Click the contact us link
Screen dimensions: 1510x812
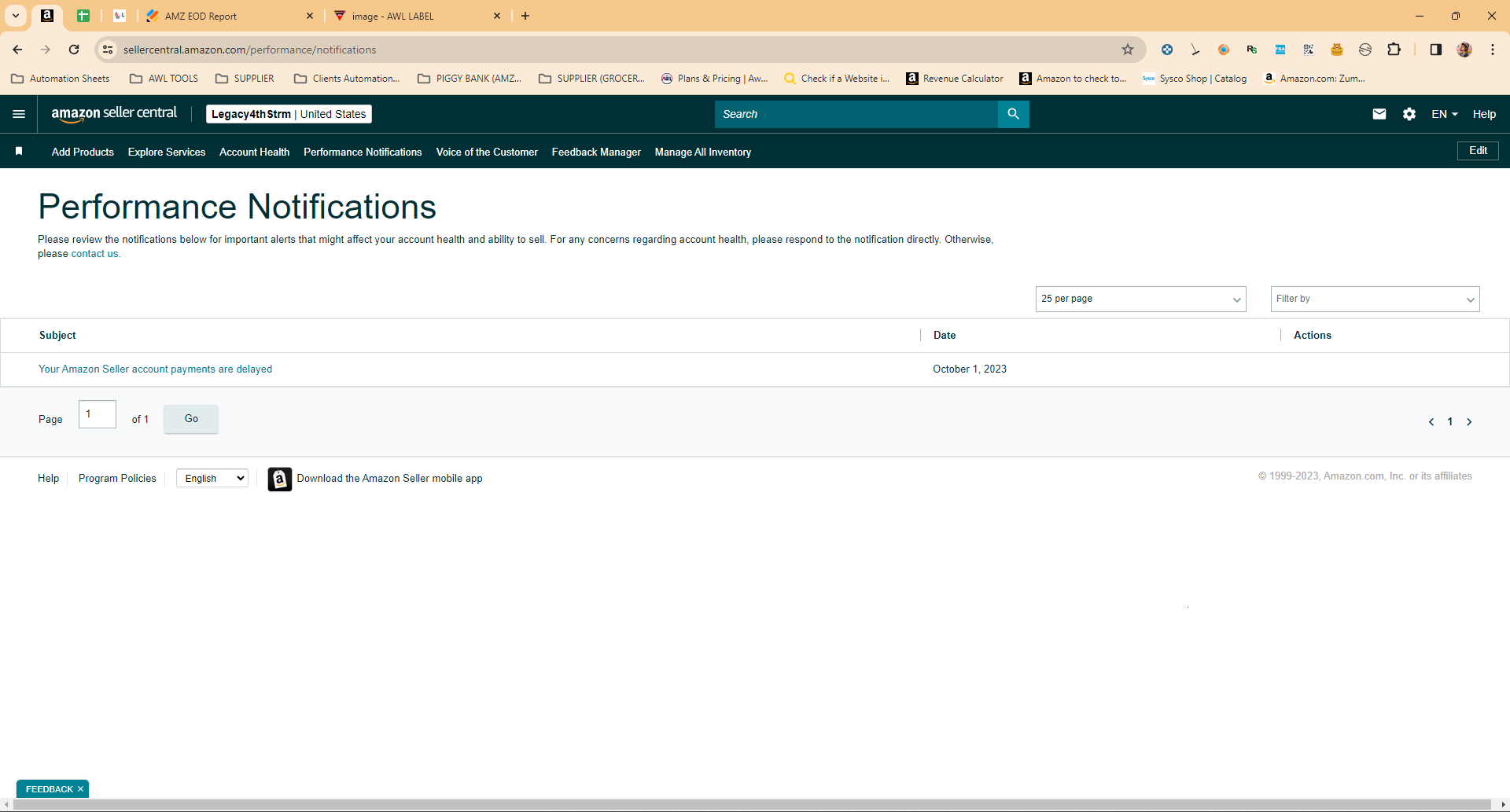pyautogui.click(x=94, y=254)
